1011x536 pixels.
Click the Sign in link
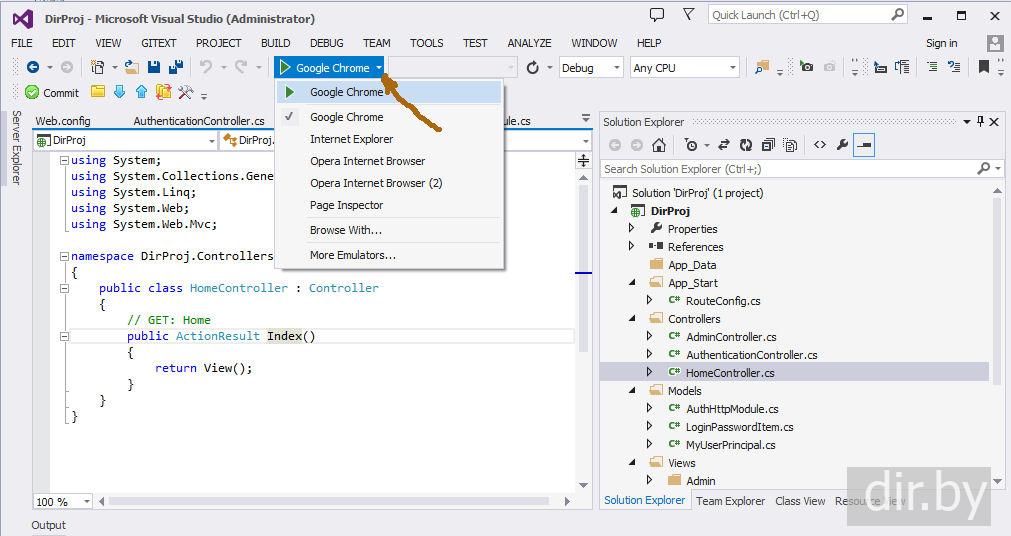tap(941, 43)
